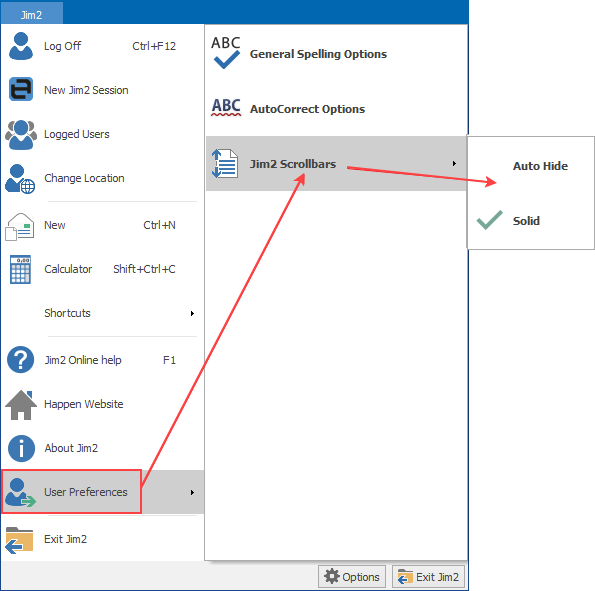
Task: Click the AutoCorrect Options ABC icon
Action: click(226, 107)
